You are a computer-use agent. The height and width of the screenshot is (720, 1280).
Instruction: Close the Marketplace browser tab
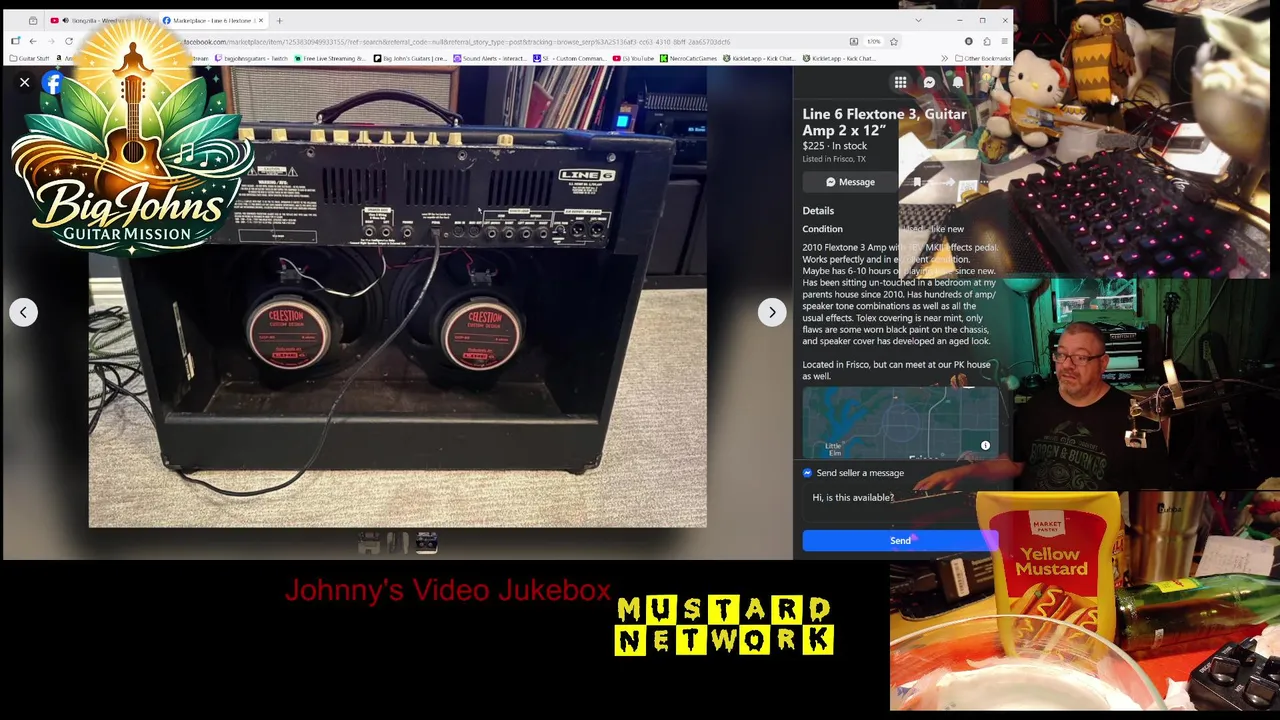[261, 20]
